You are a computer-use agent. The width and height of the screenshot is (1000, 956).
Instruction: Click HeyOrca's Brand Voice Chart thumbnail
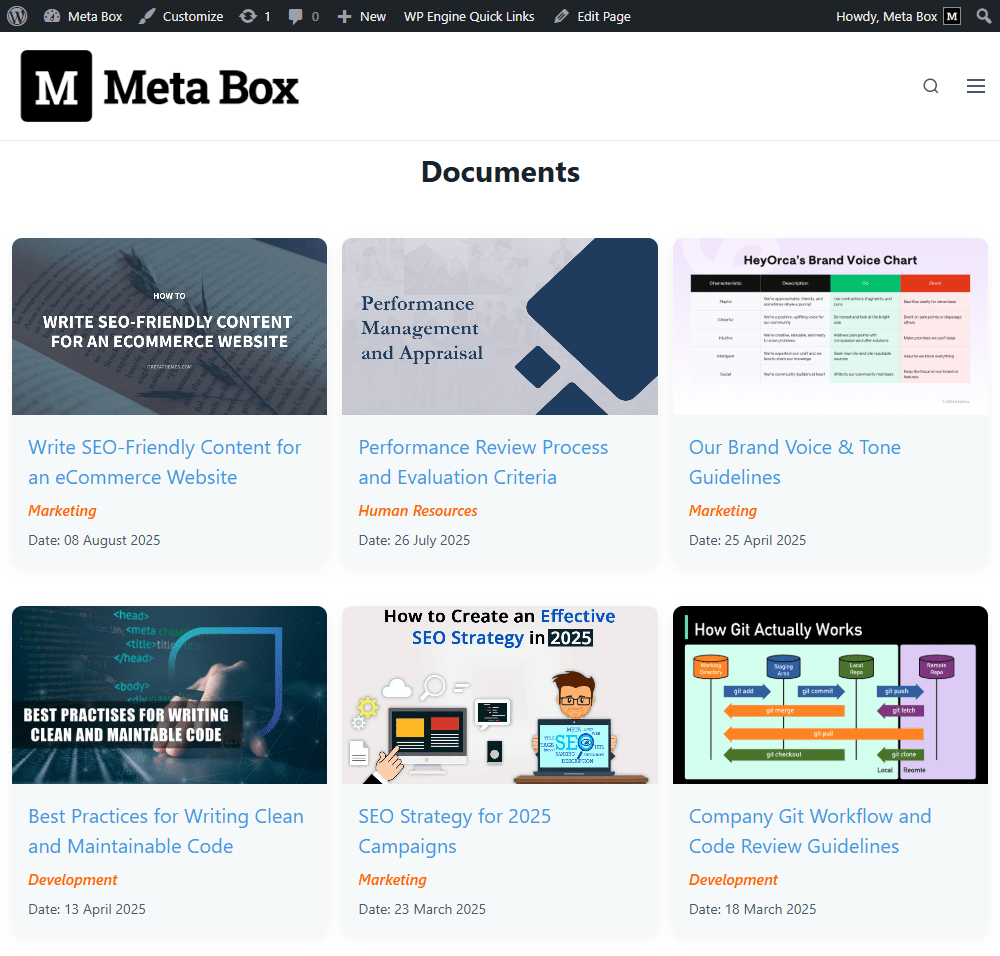[830, 326]
